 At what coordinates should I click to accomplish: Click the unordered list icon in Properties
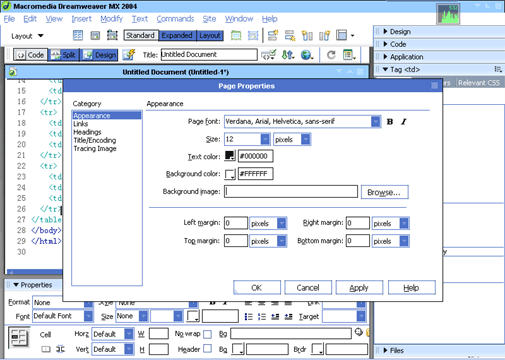click(x=249, y=316)
